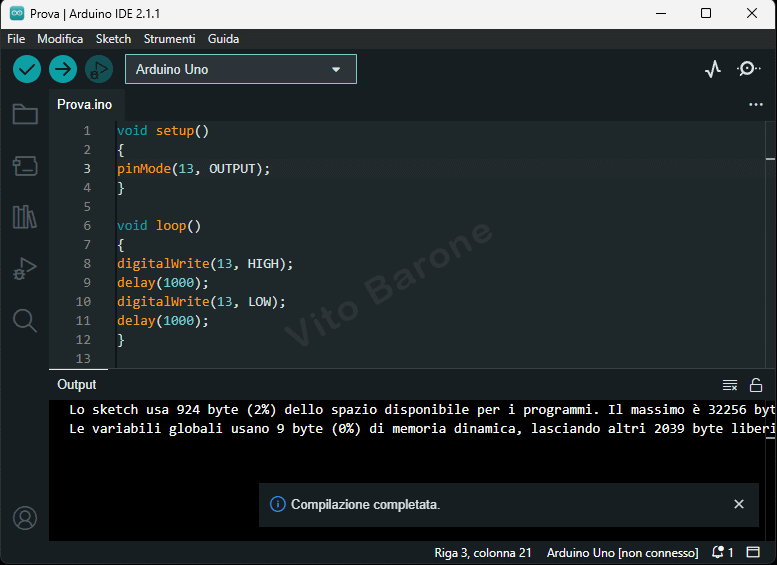The height and width of the screenshot is (565, 777).
Task: Click the Output panel vertical scrollbar
Action: coord(770,470)
